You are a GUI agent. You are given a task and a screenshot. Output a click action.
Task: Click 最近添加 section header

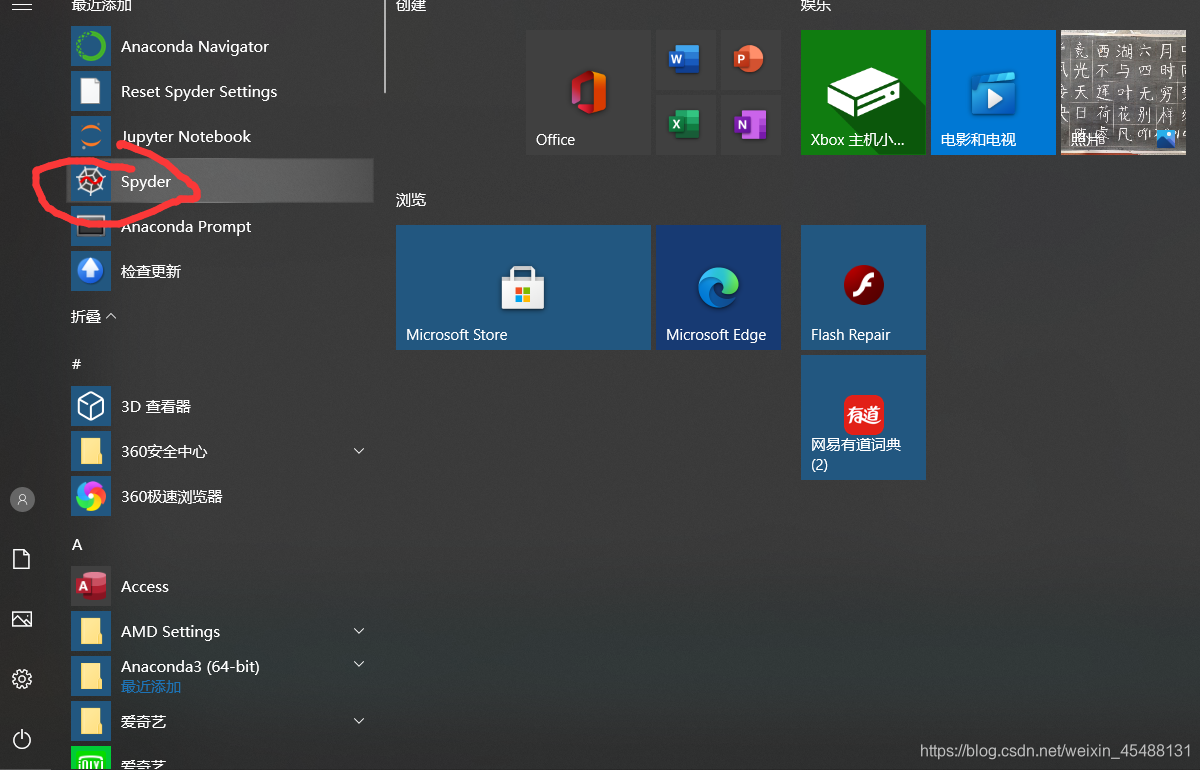(x=102, y=5)
